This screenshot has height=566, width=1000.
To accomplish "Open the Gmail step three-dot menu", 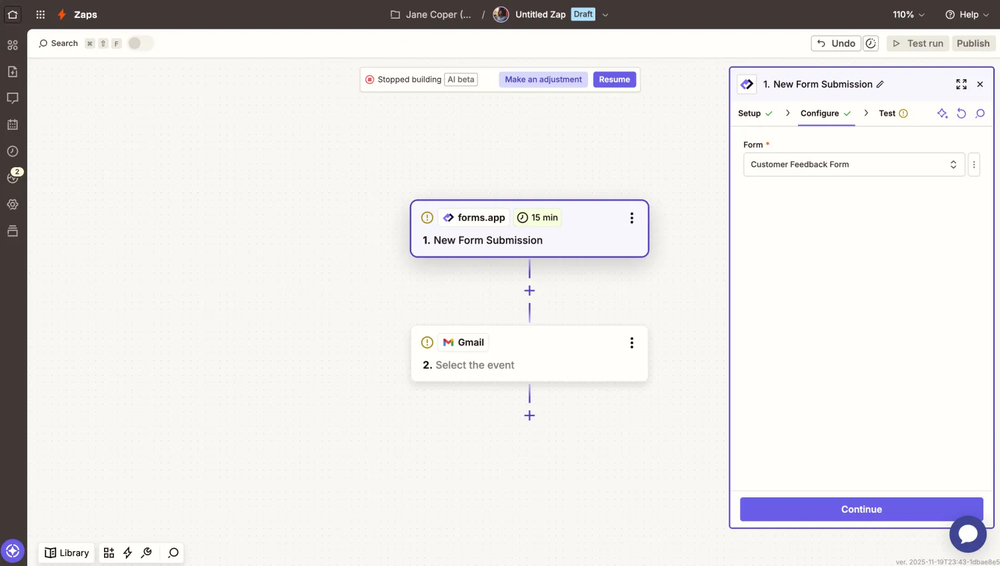I will point(631,343).
